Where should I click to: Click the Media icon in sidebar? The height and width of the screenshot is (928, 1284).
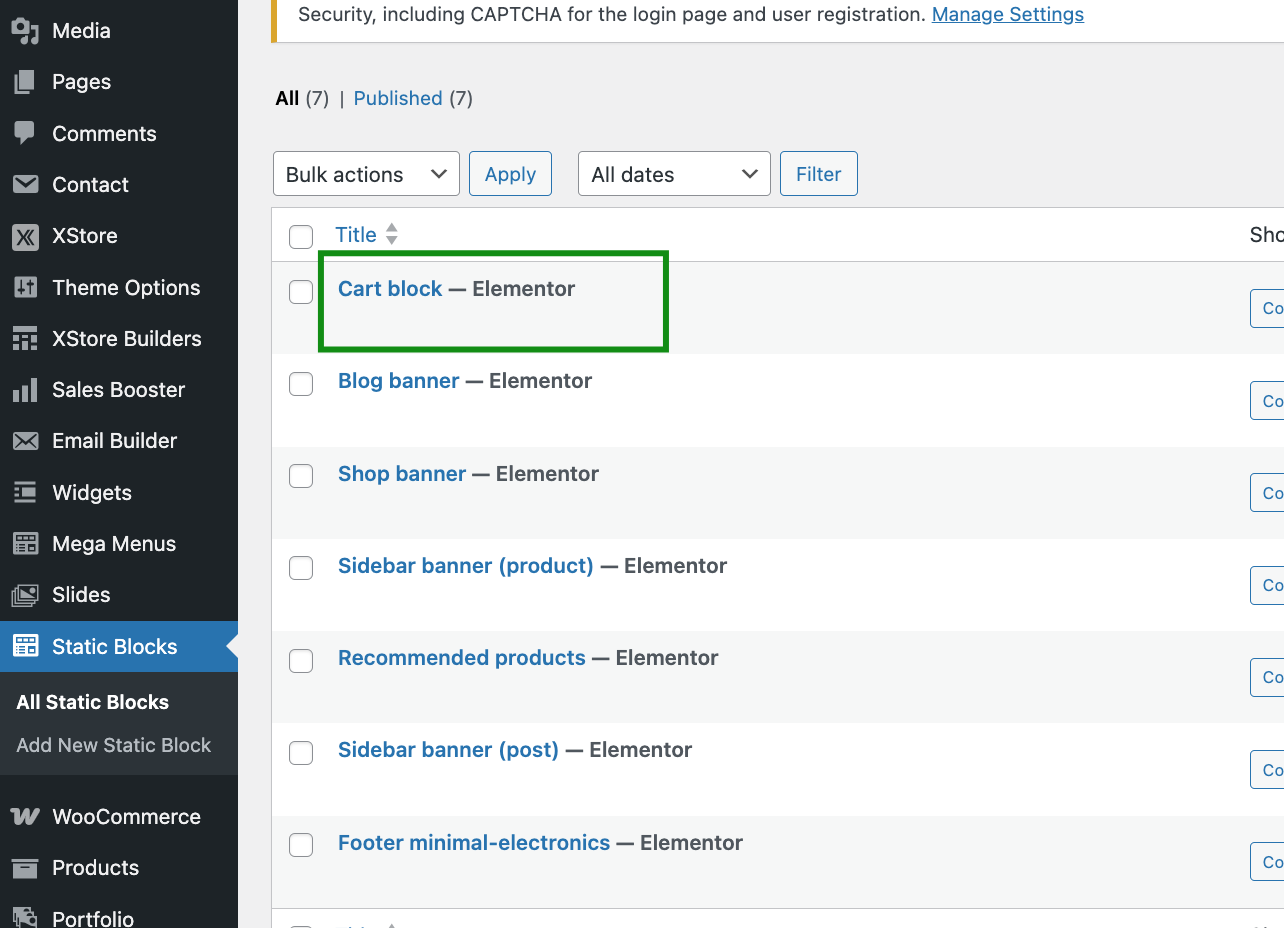tap(25, 31)
